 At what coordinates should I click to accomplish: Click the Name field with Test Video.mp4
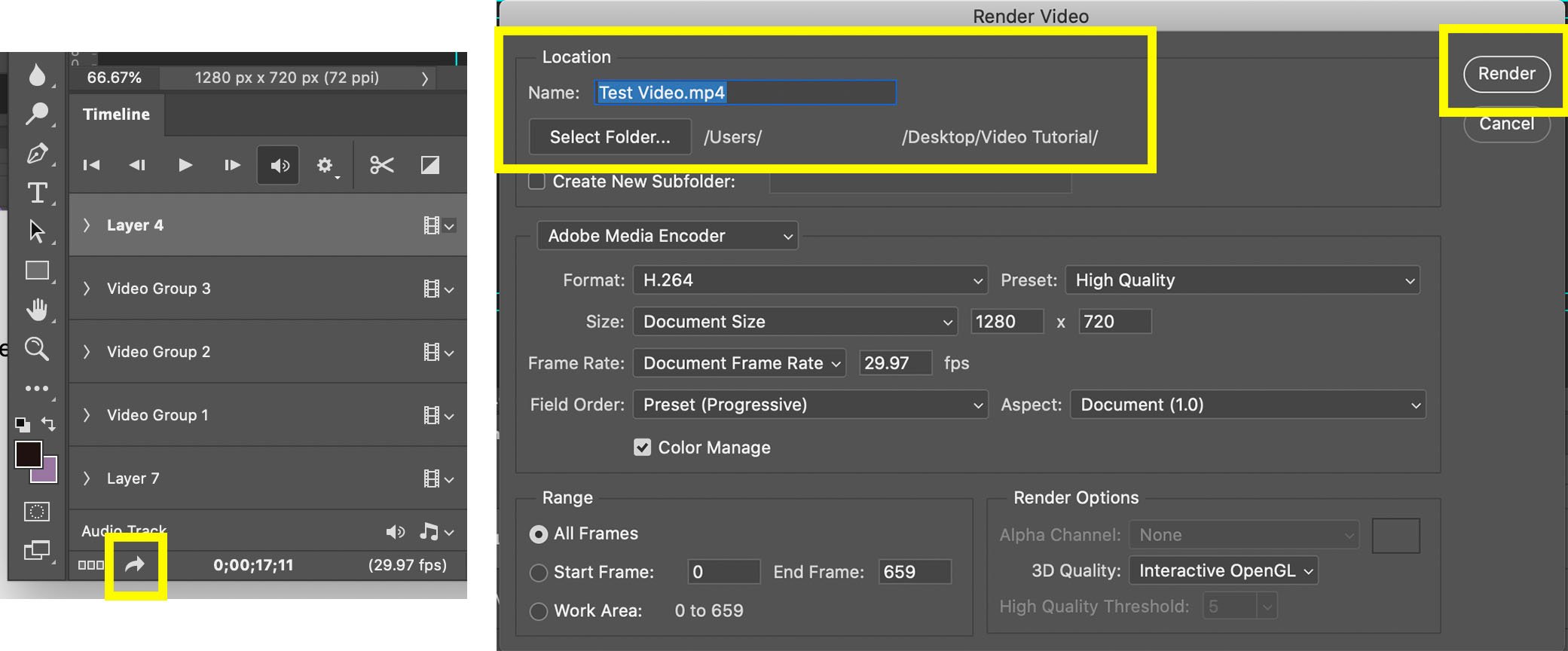(x=745, y=93)
